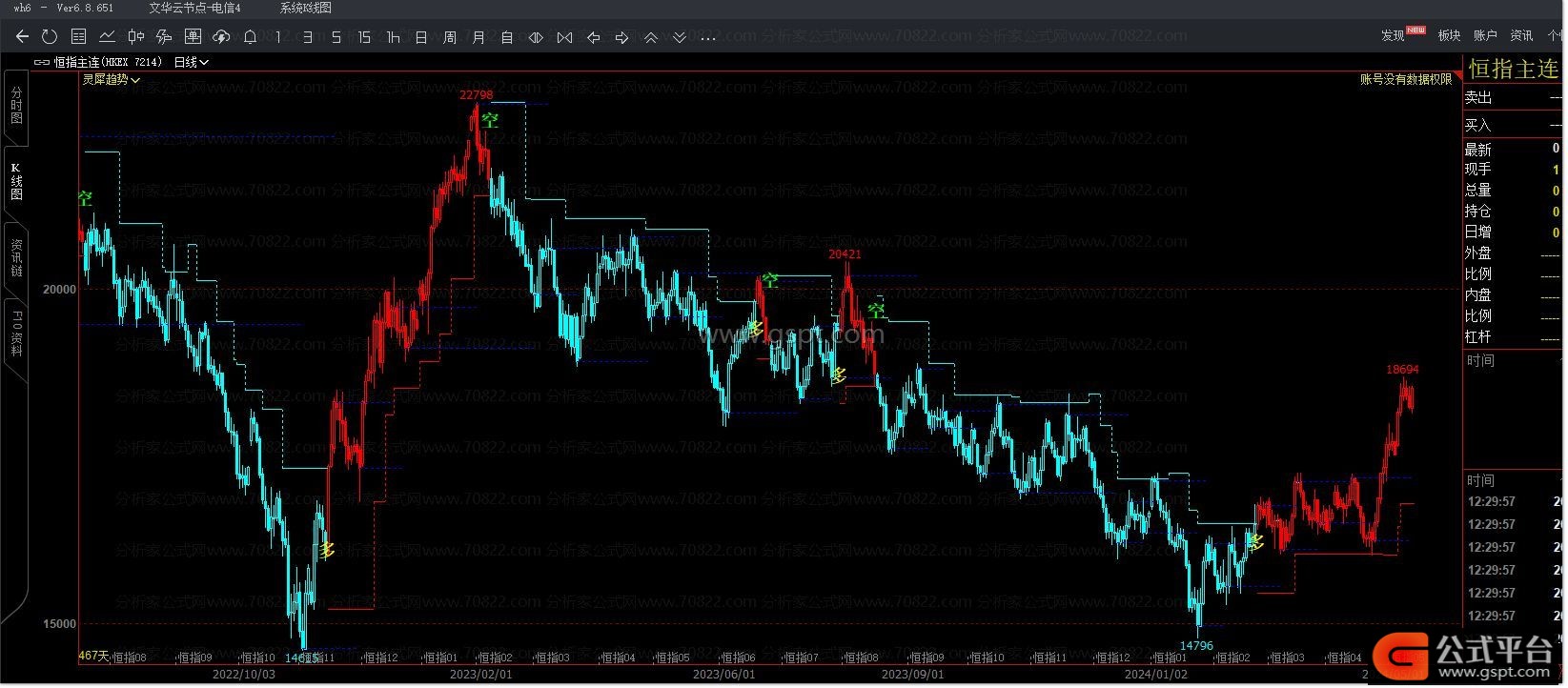This screenshot has height=688, width=1568.
Task: Click the double down chevron icon
Action: pos(680,37)
